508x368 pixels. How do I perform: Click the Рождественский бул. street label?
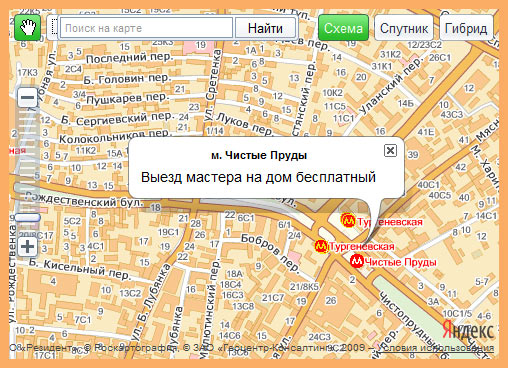click(x=85, y=201)
